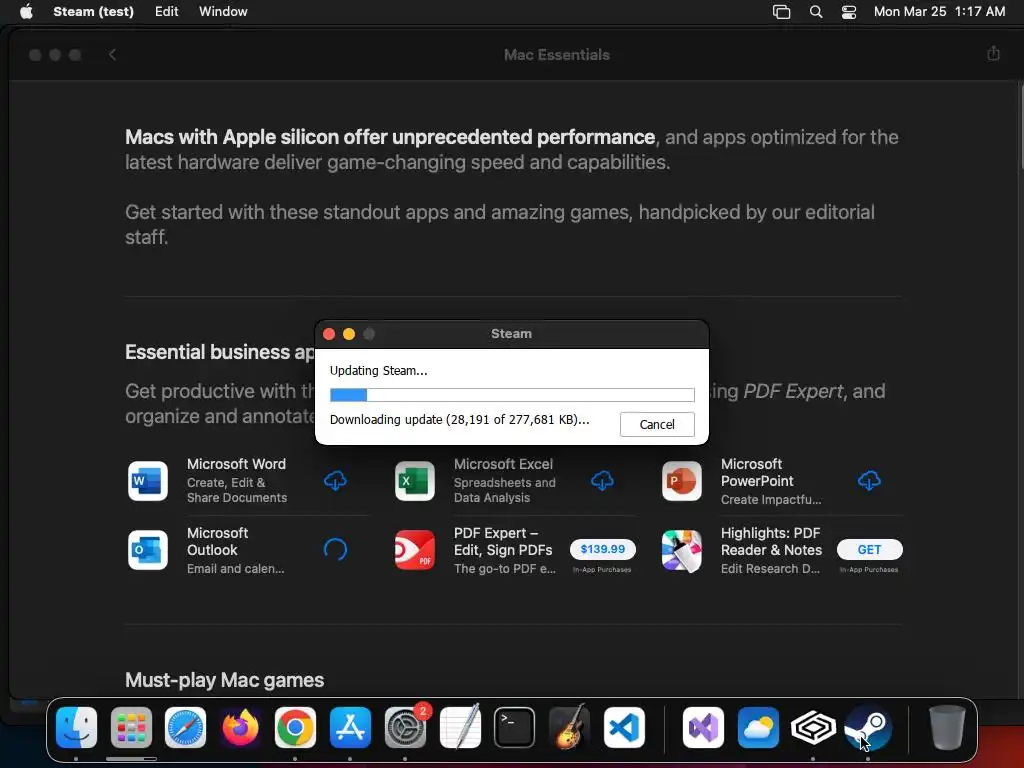The height and width of the screenshot is (768, 1024).
Task: Download Microsoft PowerPoint cloud icon
Action: (x=869, y=481)
